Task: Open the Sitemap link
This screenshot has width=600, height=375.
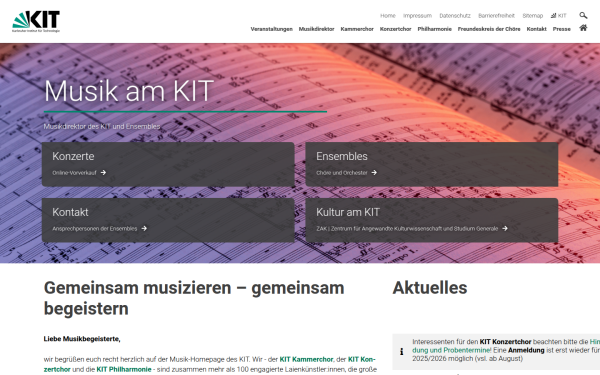Action: click(x=533, y=16)
